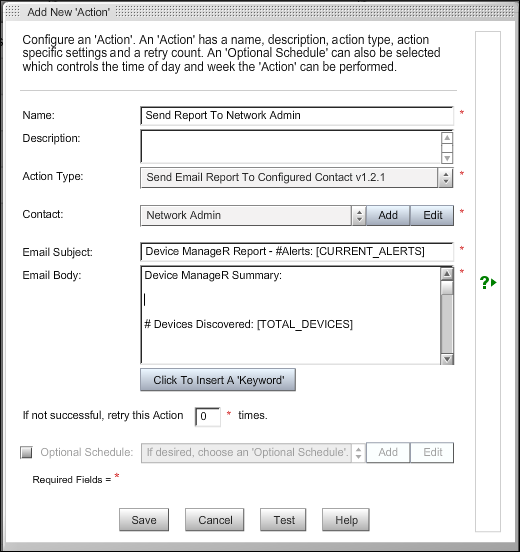The height and width of the screenshot is (552, 520).
Task: Click the 'Add New Action' title bar
Action: [260, 12]
